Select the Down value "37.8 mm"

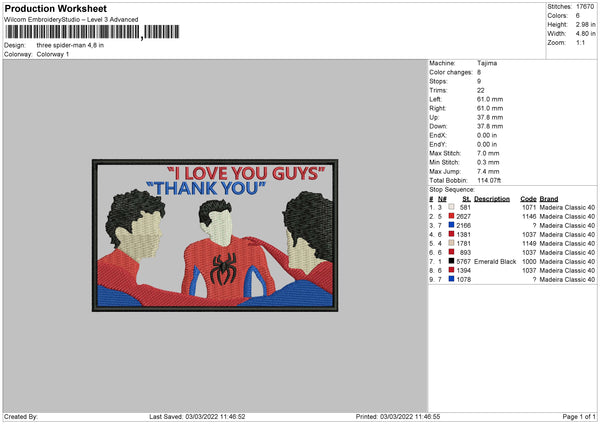[x=490, y=126]
